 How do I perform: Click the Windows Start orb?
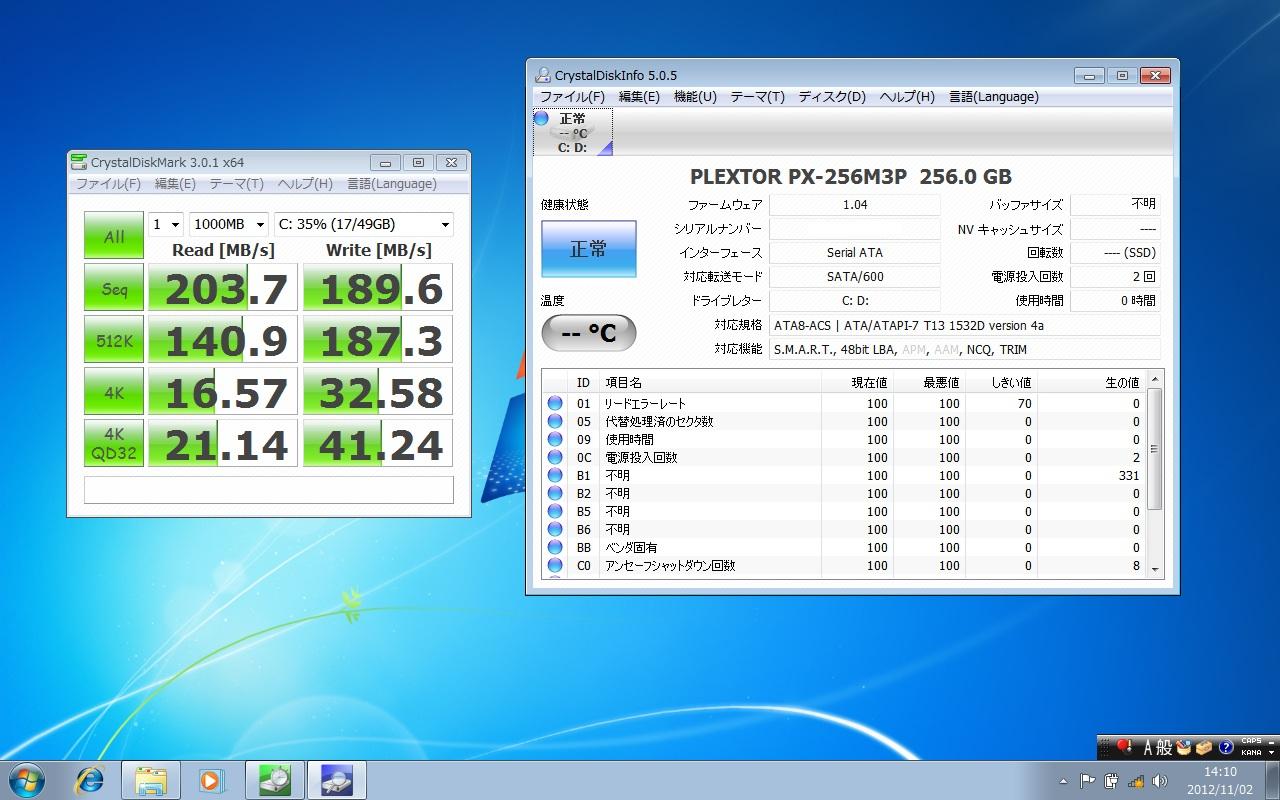click(x=27, y=779)
